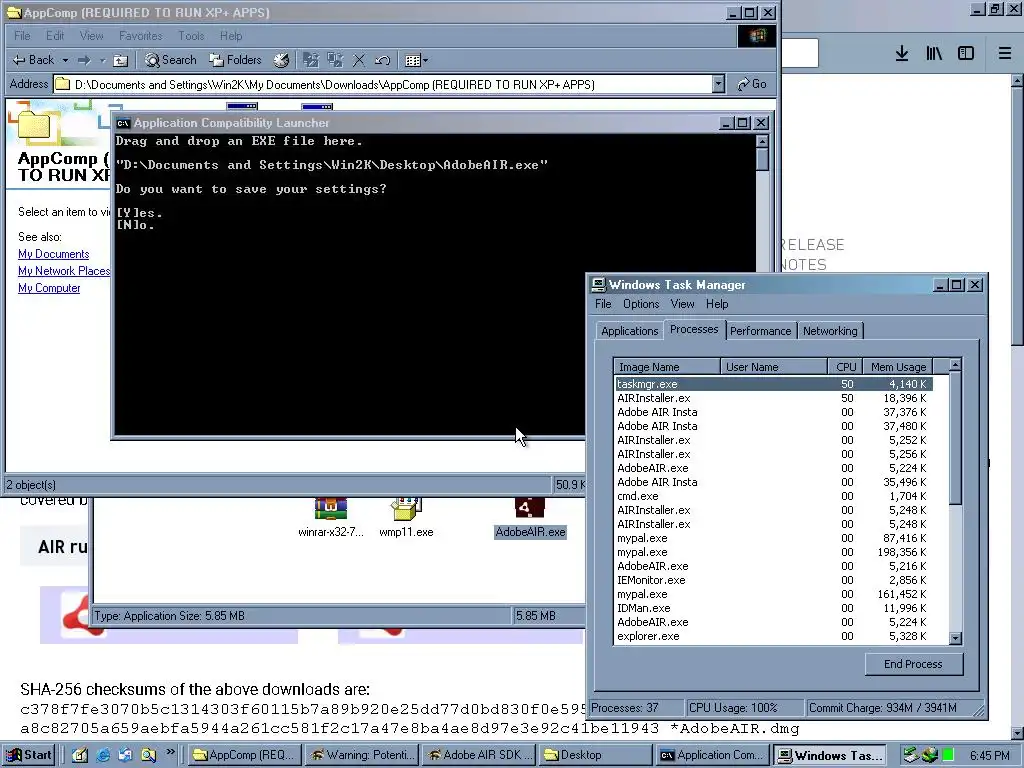
Task: Open the Tools menu in AppComp explorer
Action: point(191,36)
